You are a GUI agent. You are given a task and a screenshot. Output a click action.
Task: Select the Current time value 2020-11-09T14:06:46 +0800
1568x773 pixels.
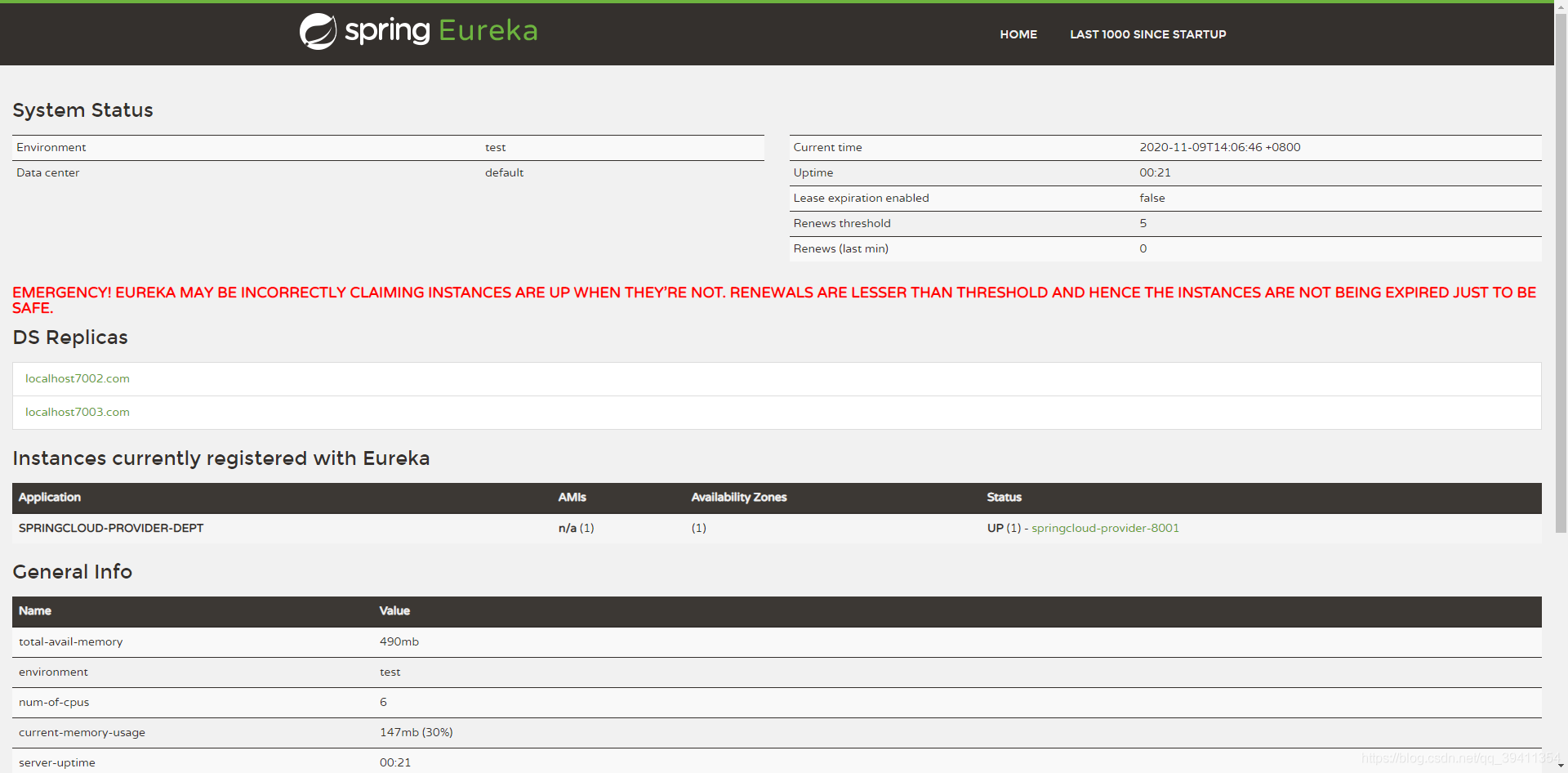tap(1220, 148)
